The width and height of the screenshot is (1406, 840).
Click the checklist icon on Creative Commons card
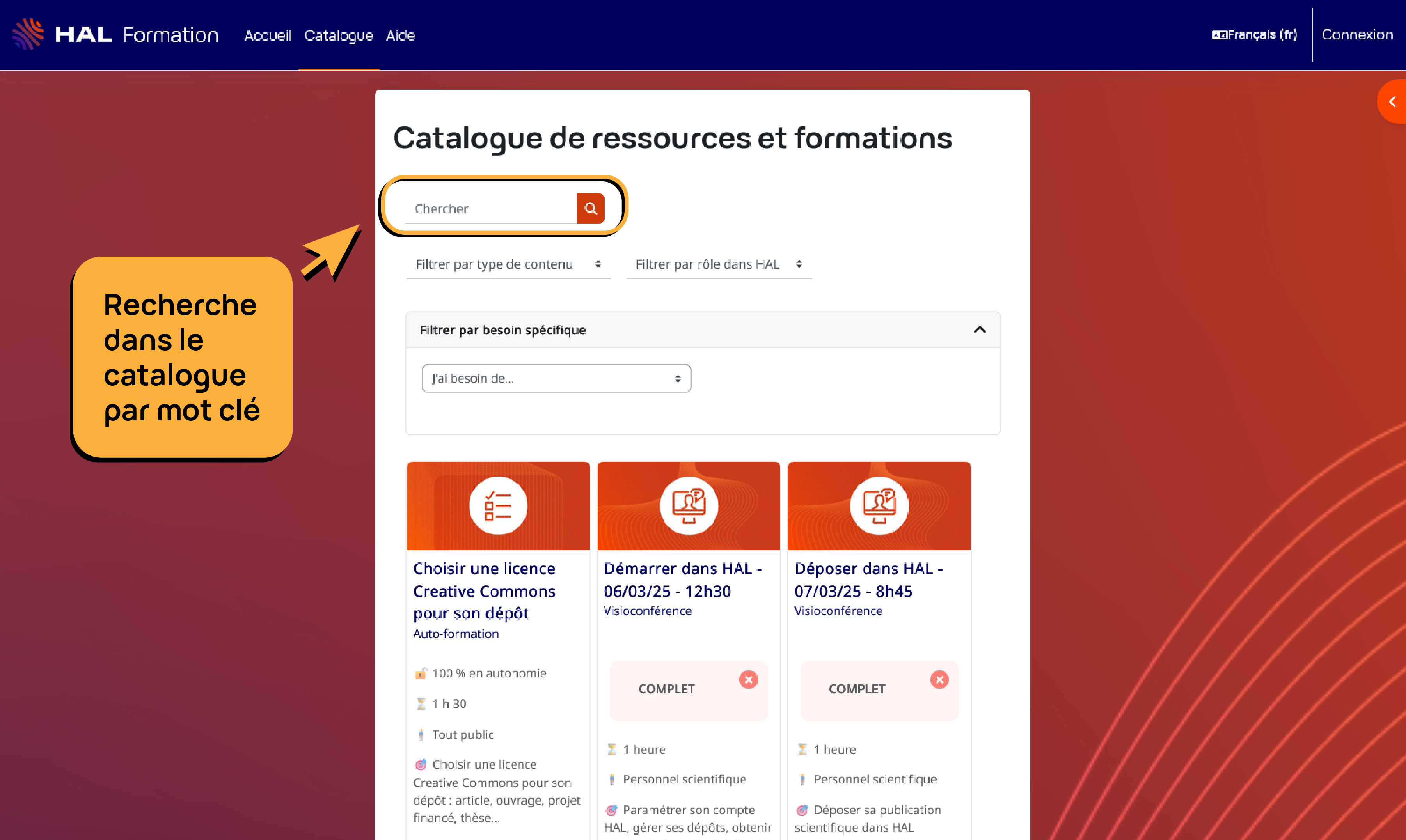(x=498, y=505)
